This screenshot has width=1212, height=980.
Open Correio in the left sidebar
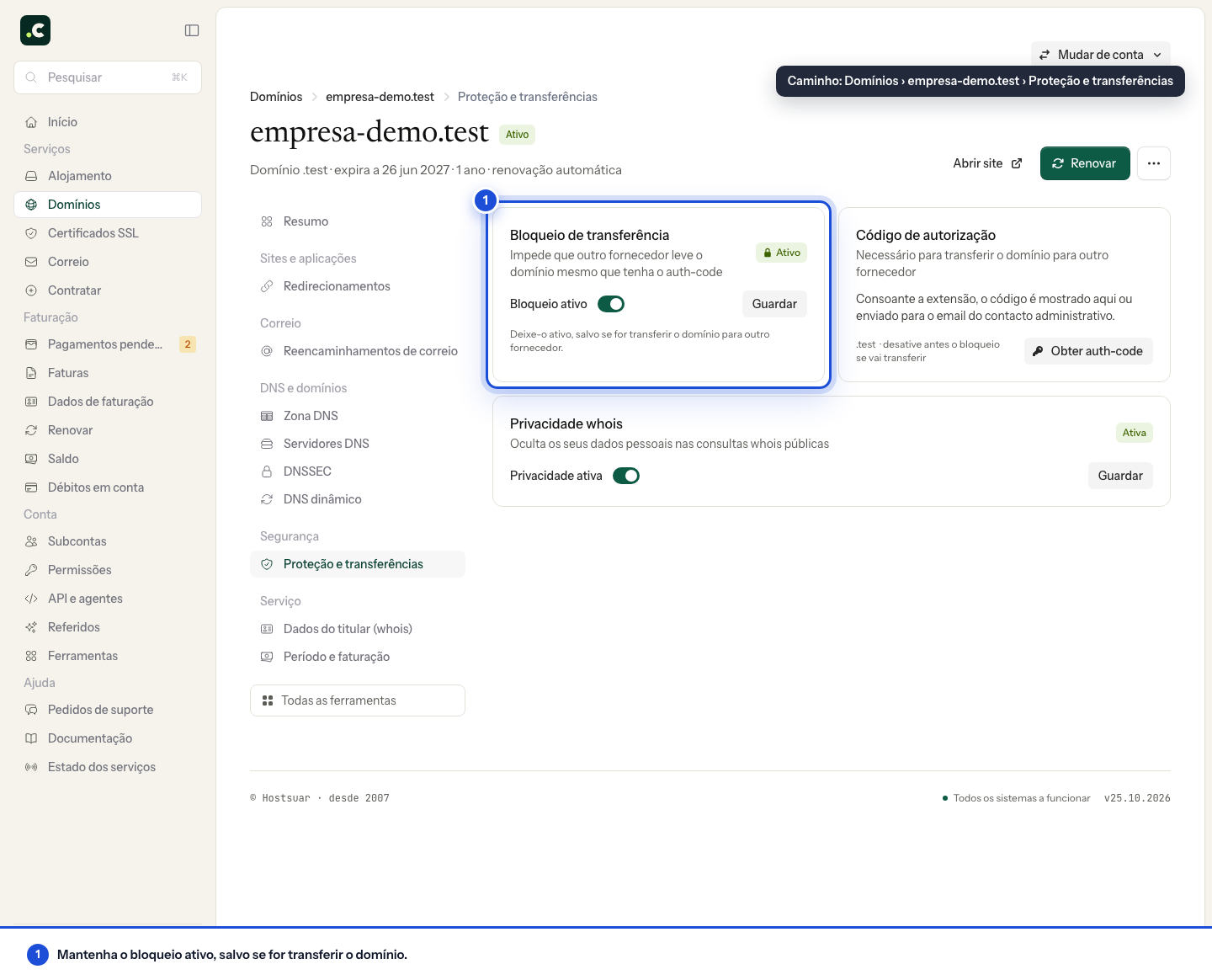tap(108, 262)
